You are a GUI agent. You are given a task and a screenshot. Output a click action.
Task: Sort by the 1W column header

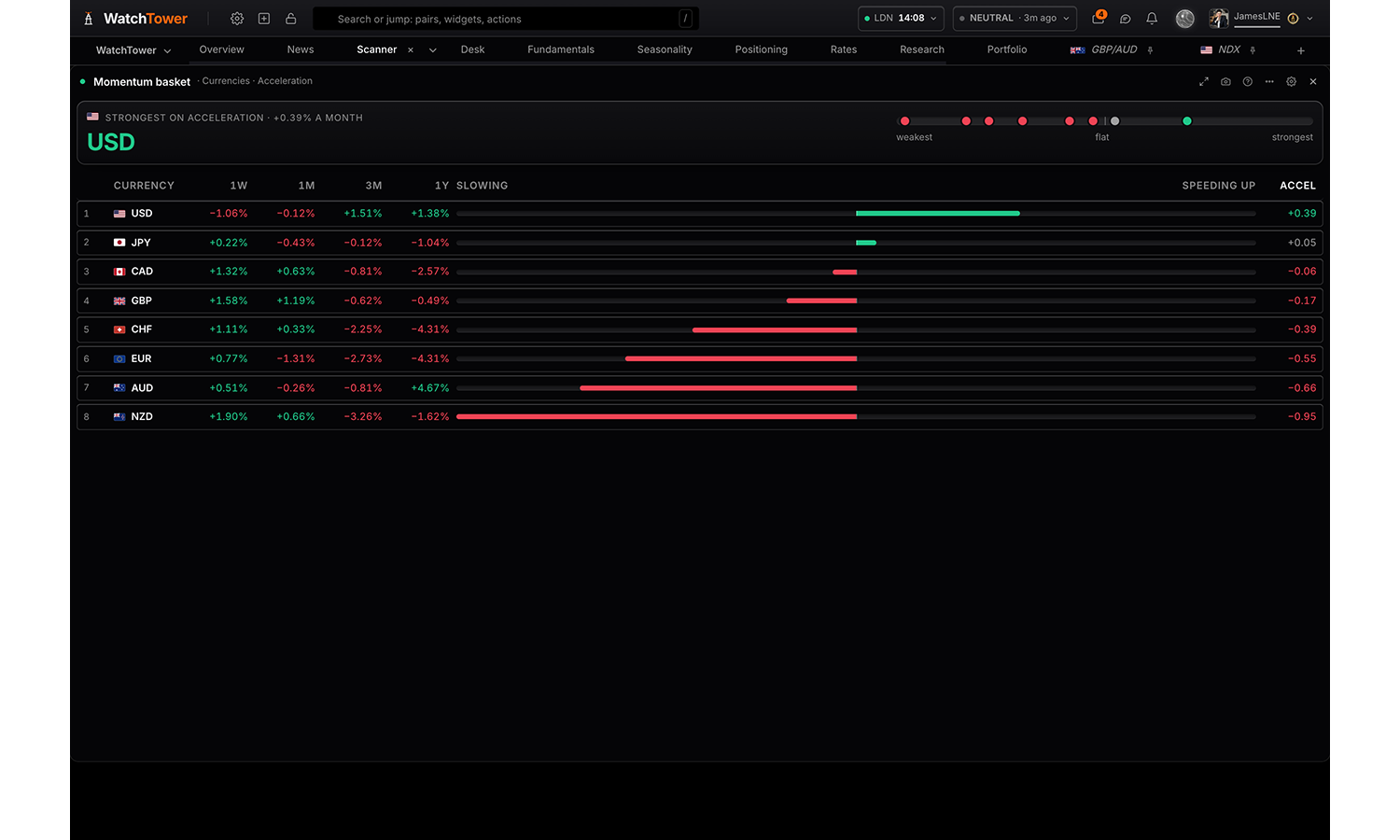click(x=239, y=186)
